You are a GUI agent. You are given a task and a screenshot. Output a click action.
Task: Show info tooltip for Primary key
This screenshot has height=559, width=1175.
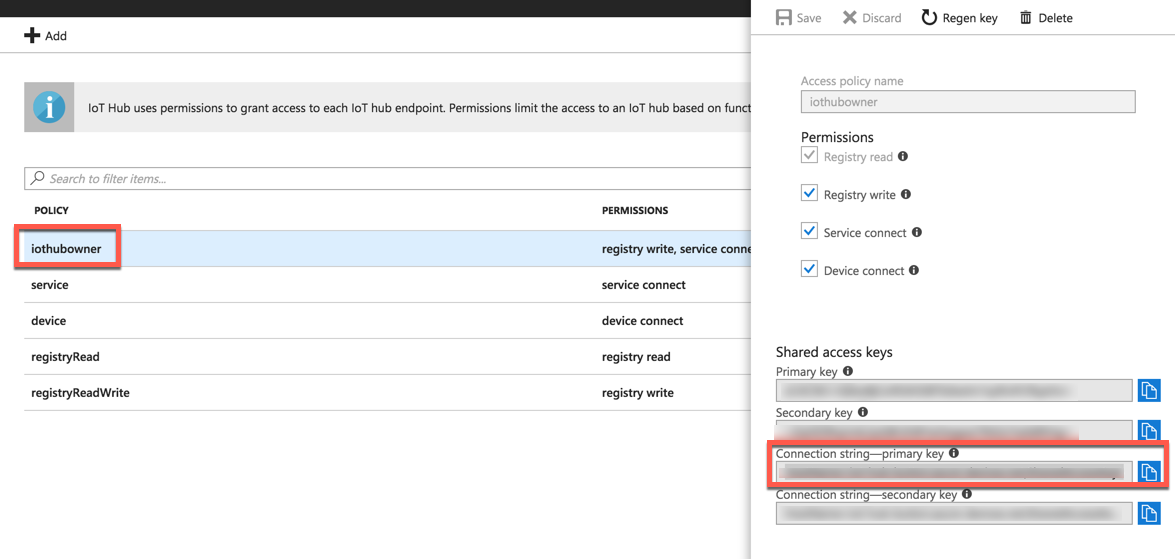coord(848,372)
